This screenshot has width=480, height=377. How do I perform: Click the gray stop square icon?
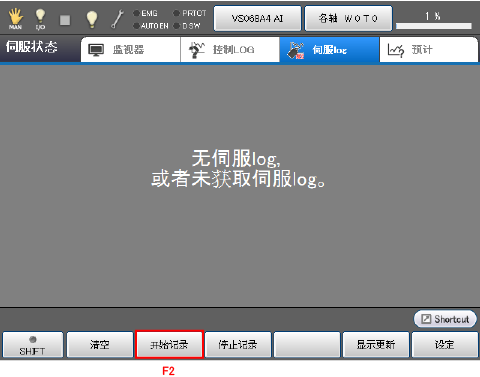pyautogui.click(x=65, y=20)
